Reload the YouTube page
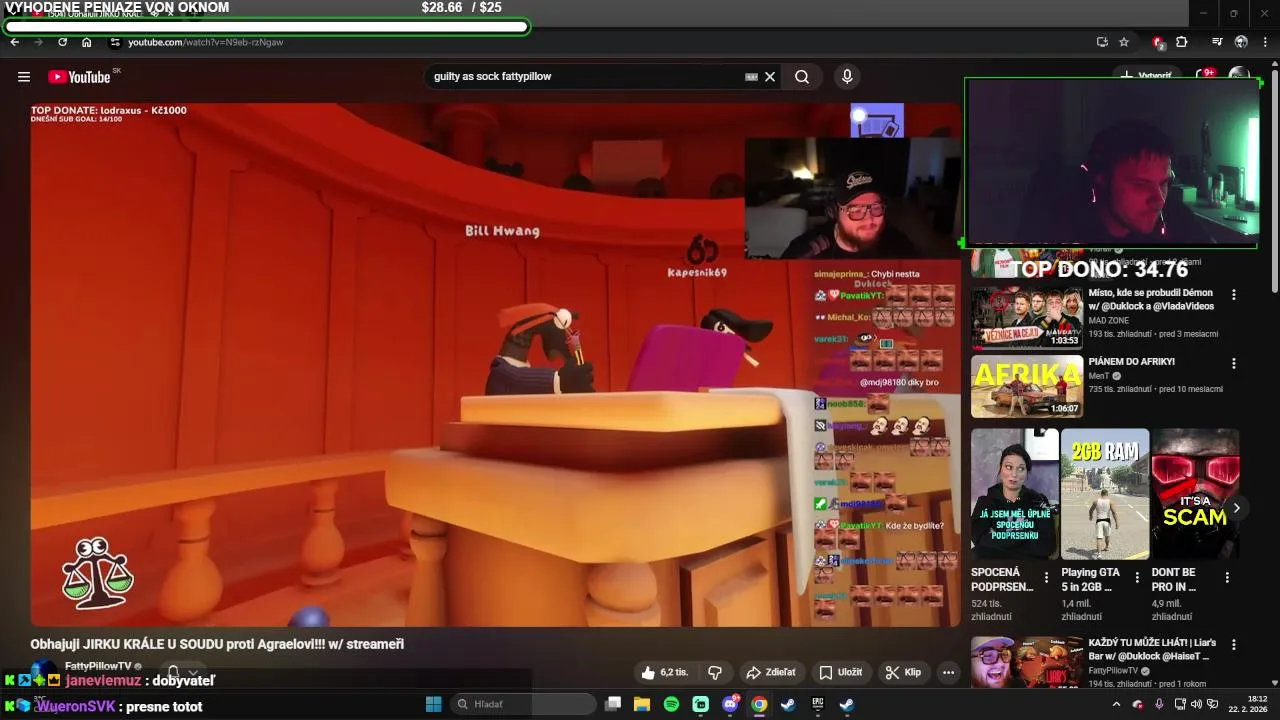The width and height of the screenshot is (1280, 720). 63,42
